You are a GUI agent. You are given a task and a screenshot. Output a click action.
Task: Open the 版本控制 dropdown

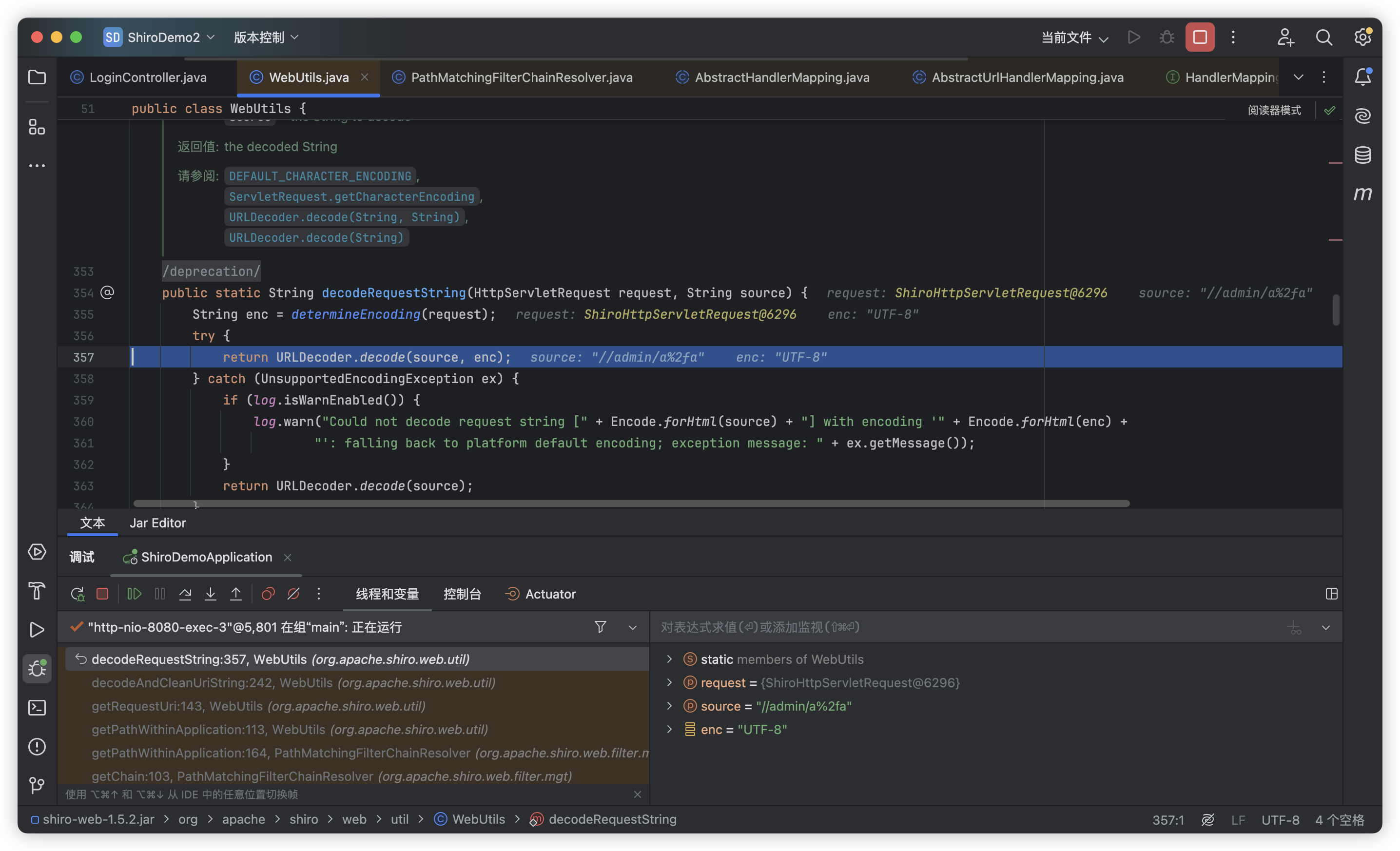click(266, 38)
